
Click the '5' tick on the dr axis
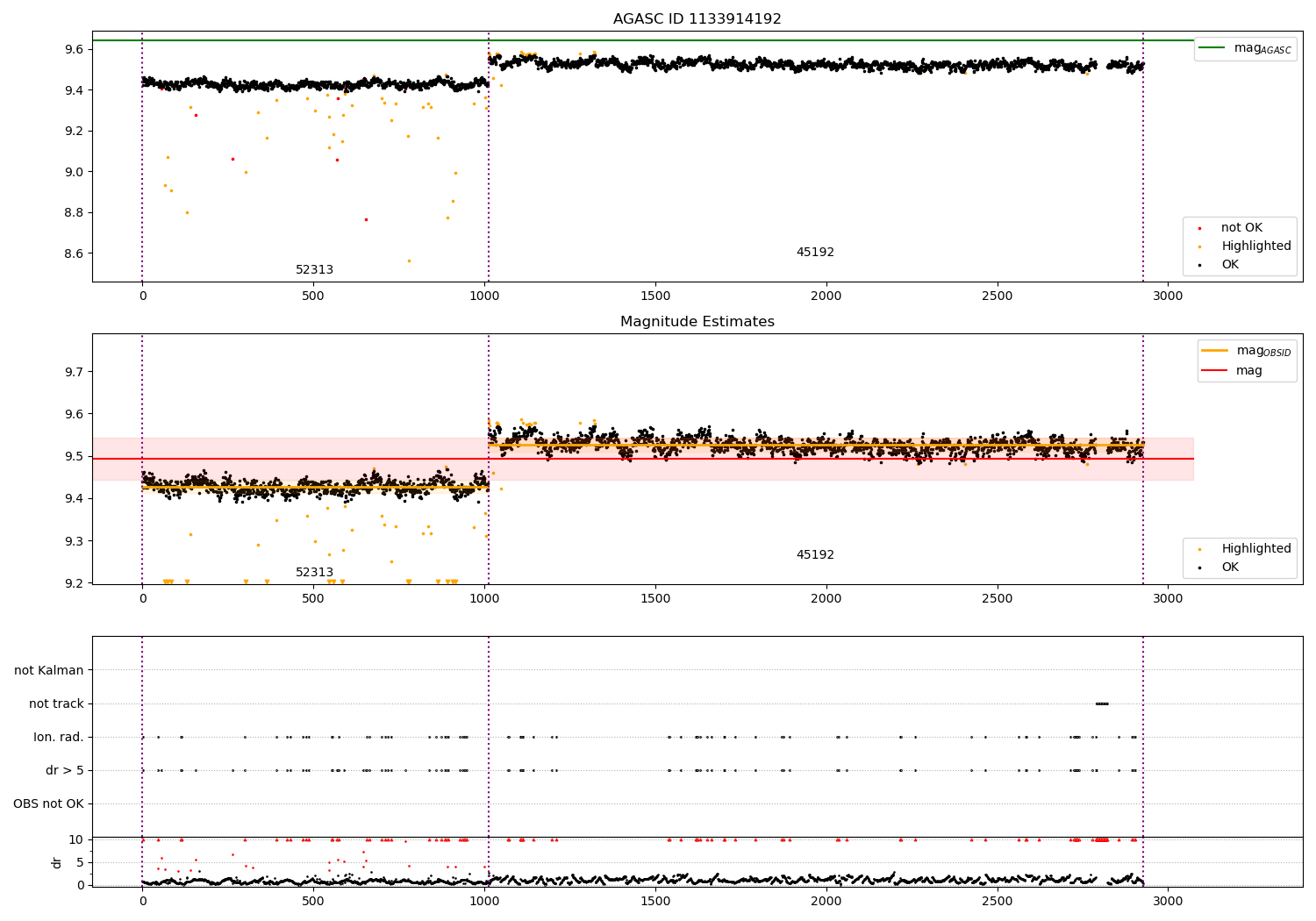click(x=80, y=863)
